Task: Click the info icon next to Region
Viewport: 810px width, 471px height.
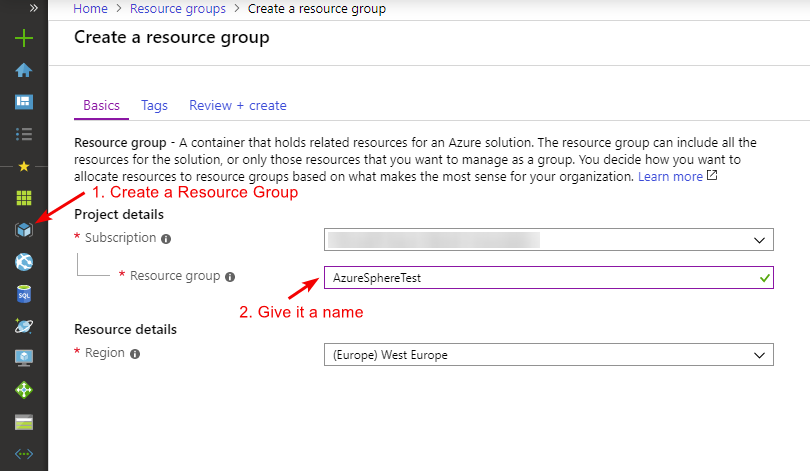Action: tap(135, 354)
